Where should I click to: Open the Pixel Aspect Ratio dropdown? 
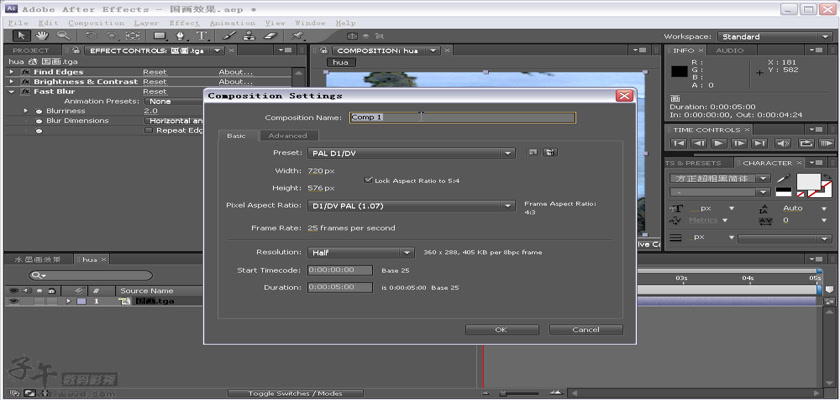coord(411,206)
